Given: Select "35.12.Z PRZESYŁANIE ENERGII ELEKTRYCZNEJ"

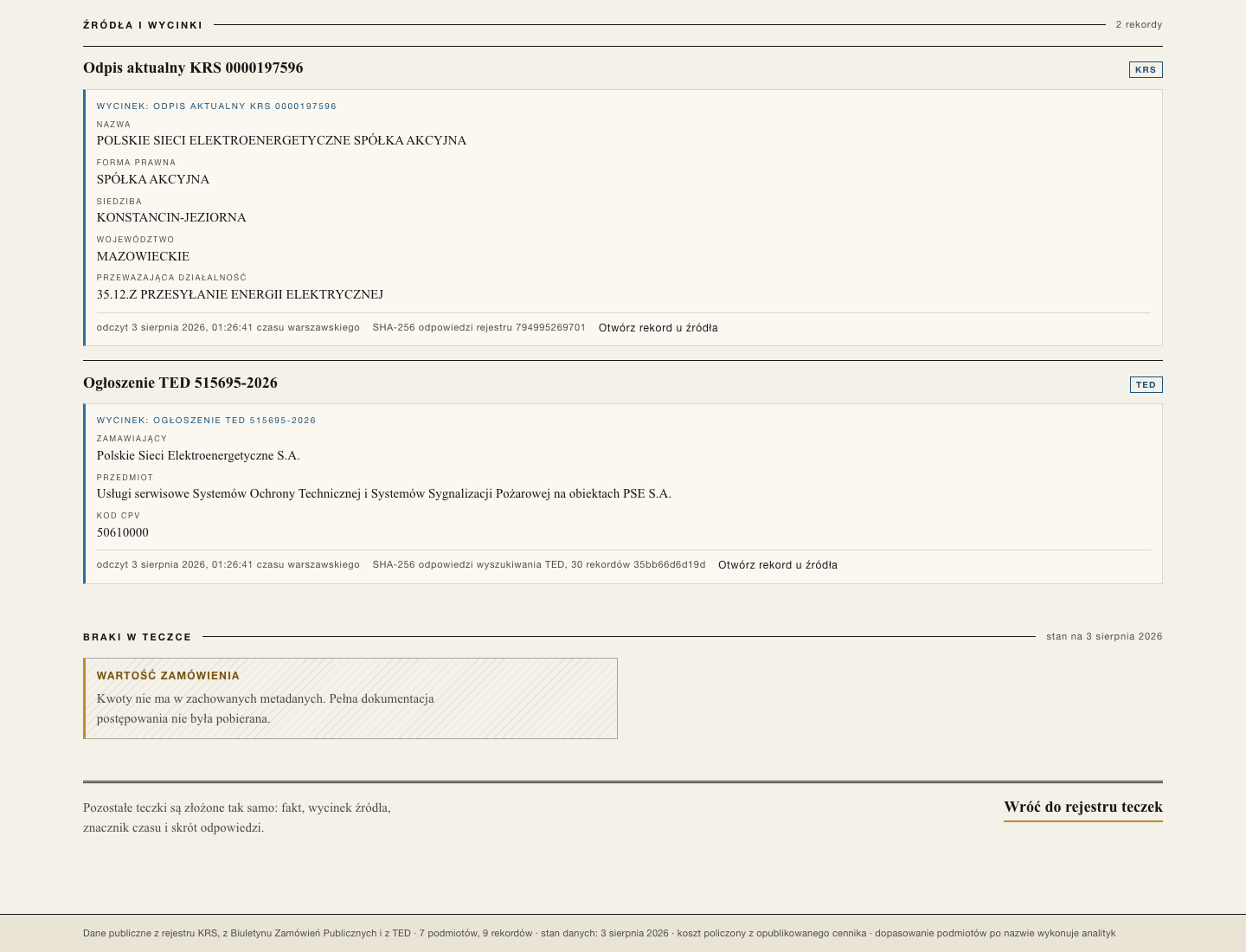Looking at the screenshot, I should (240, 294).
